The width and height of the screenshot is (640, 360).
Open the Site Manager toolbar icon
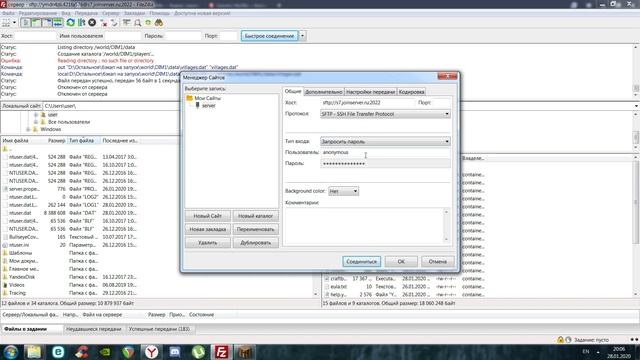(6, 23)
